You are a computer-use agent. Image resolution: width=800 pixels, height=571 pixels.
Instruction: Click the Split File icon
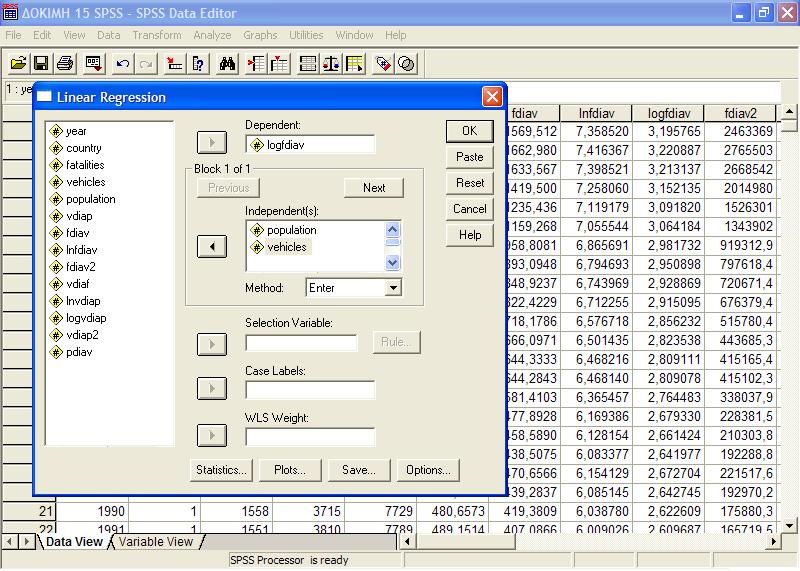(x=308, y=64)
